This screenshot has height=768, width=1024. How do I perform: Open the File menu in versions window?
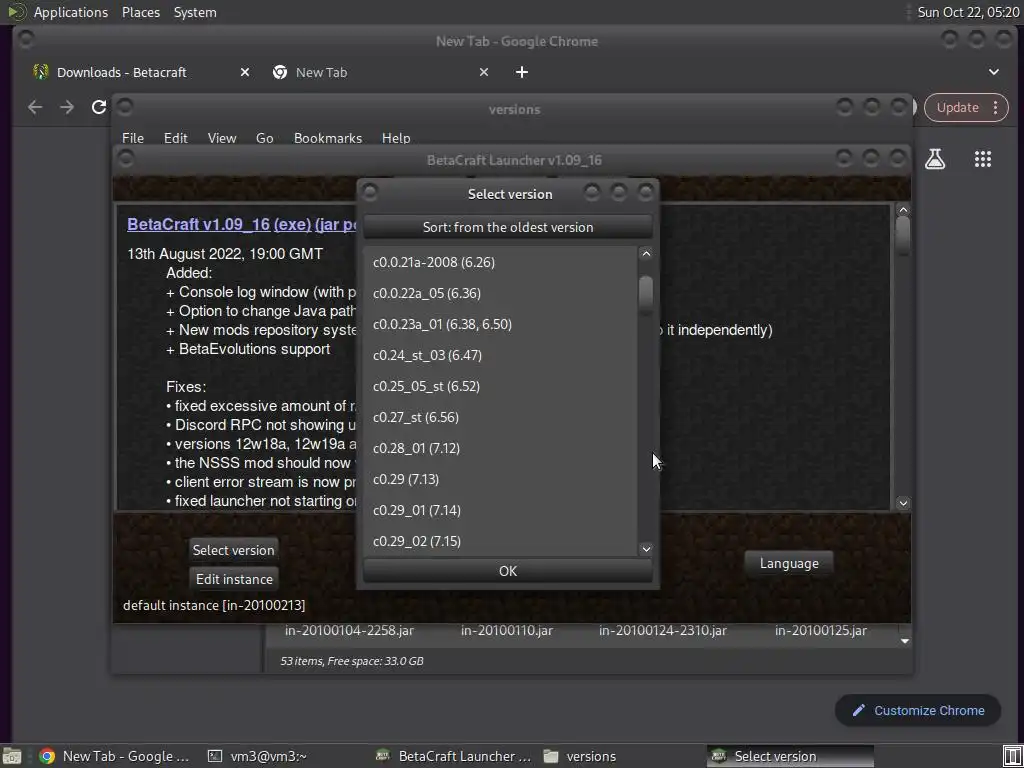[133, 138]
